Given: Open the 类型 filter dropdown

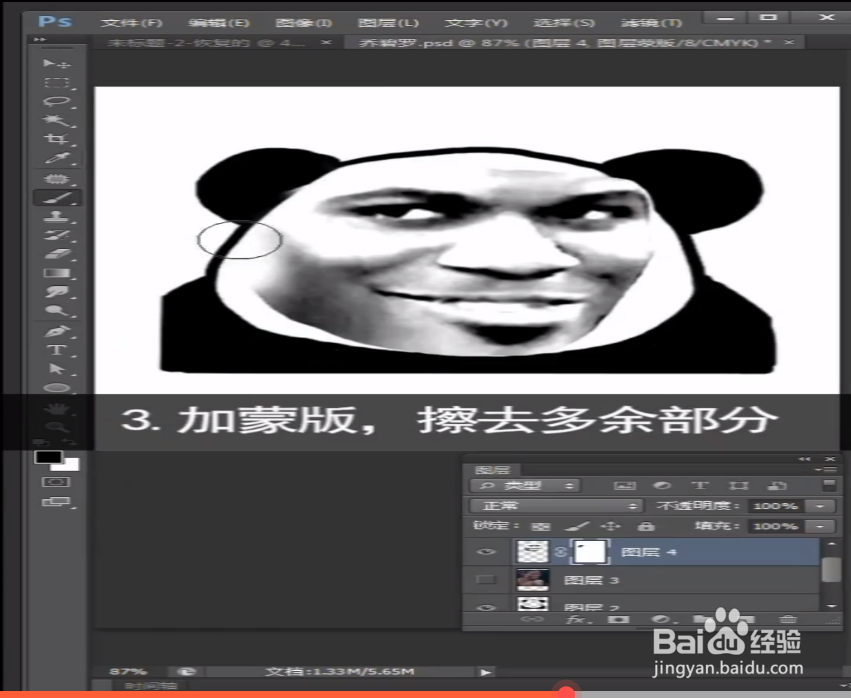Looking at the screenshot, I should click(525, 485).
